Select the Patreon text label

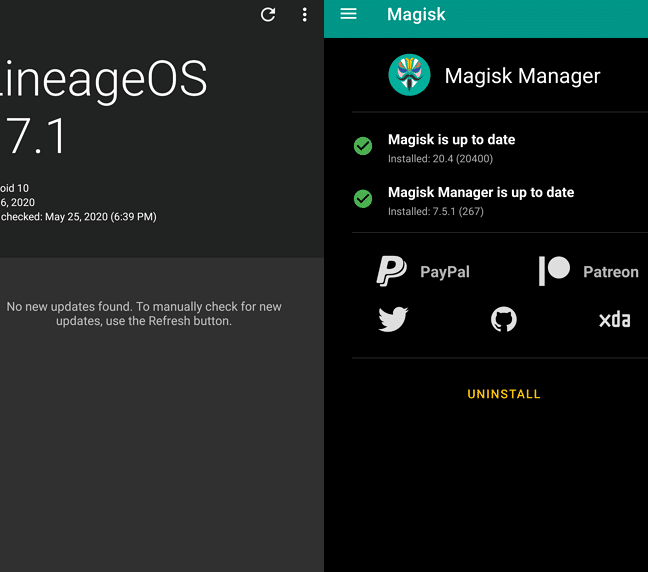click(x=611, y=272)
